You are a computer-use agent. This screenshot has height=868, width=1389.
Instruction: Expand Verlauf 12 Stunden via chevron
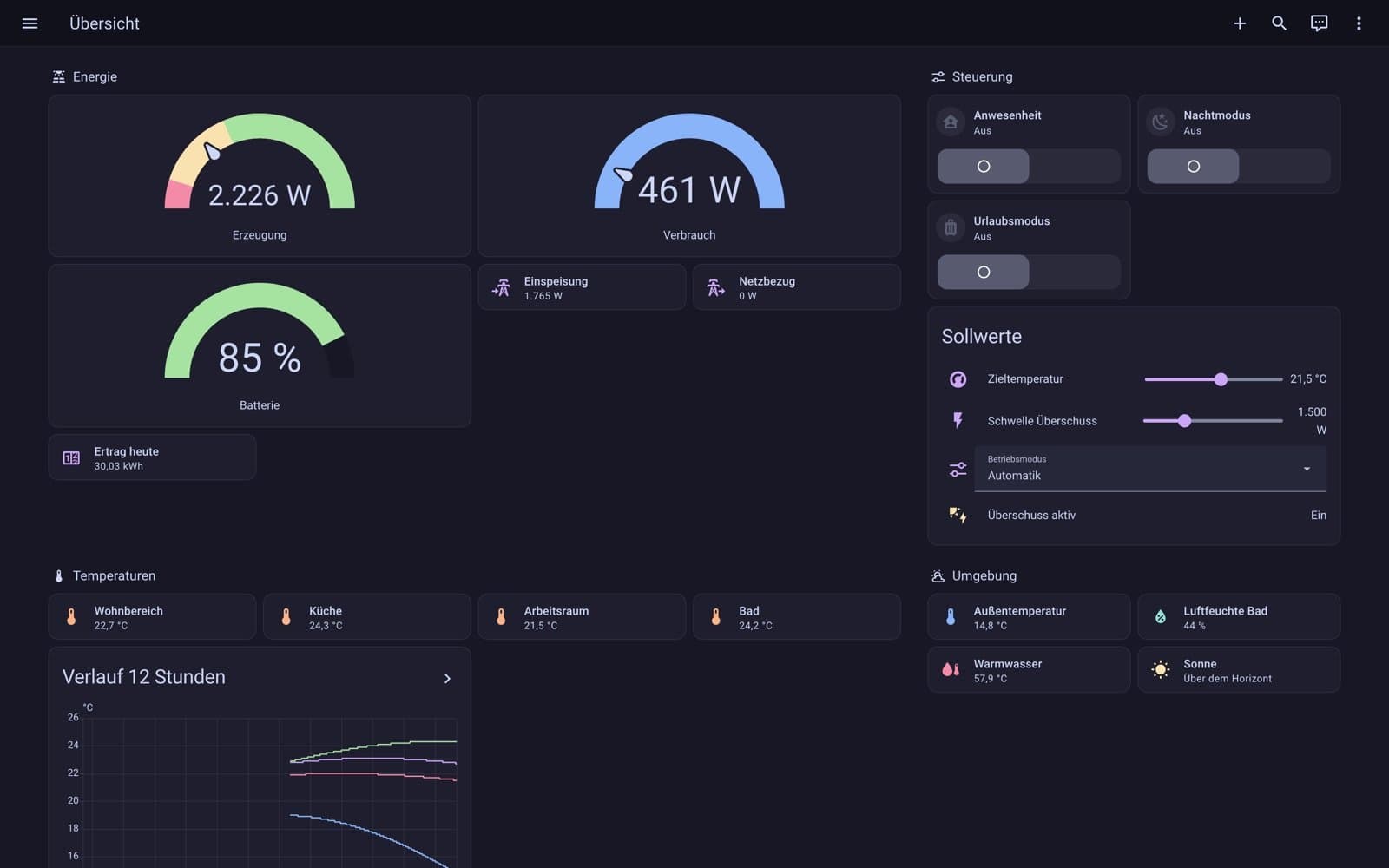point(447,678)
